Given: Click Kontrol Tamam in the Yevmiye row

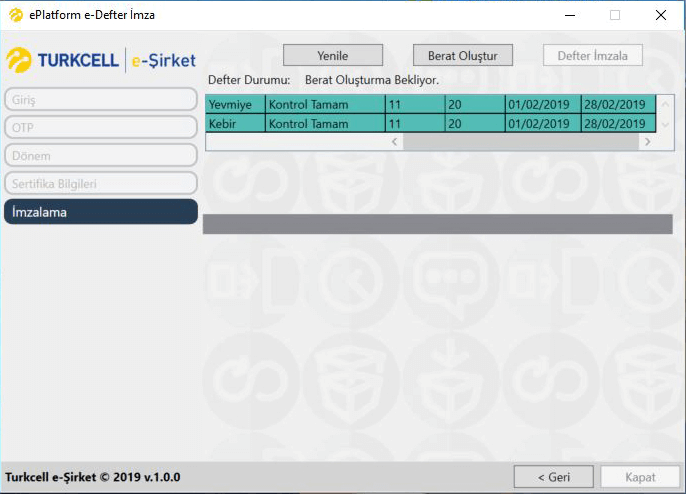Looking at the screenshot, I should [x=325, y=105].
